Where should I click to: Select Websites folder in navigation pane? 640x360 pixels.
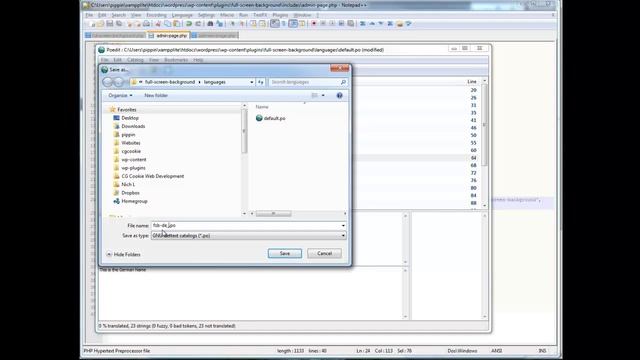point(127,143)
